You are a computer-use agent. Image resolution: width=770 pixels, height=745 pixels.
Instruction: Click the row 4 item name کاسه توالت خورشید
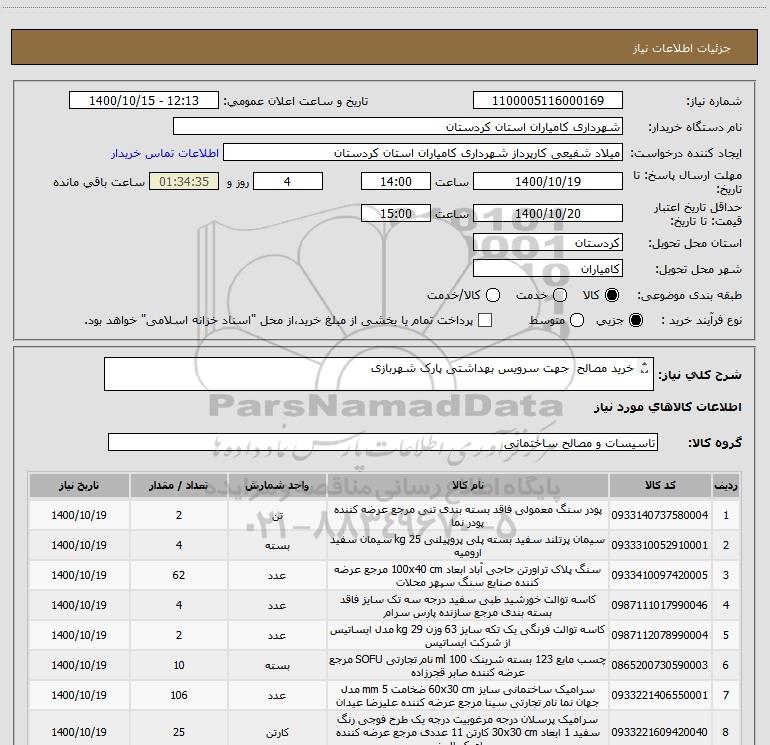468,606
